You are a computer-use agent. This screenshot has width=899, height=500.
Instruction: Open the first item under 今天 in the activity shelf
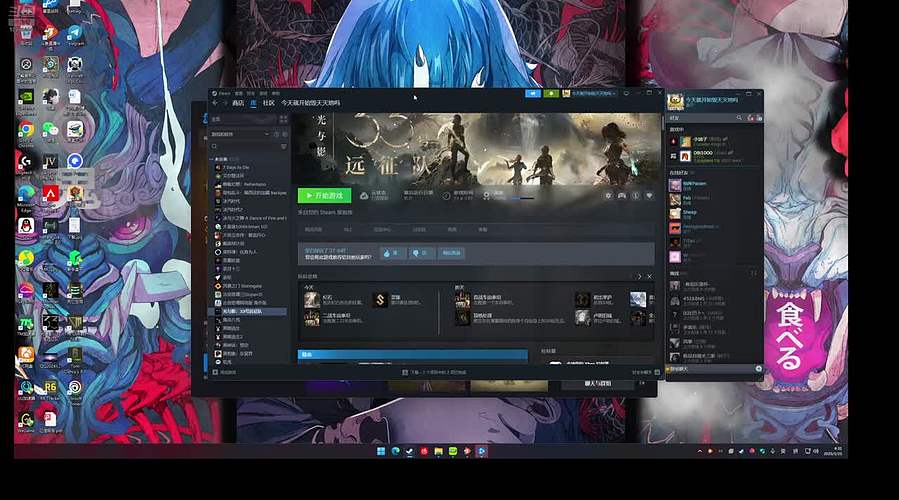(x=312, y=299)
